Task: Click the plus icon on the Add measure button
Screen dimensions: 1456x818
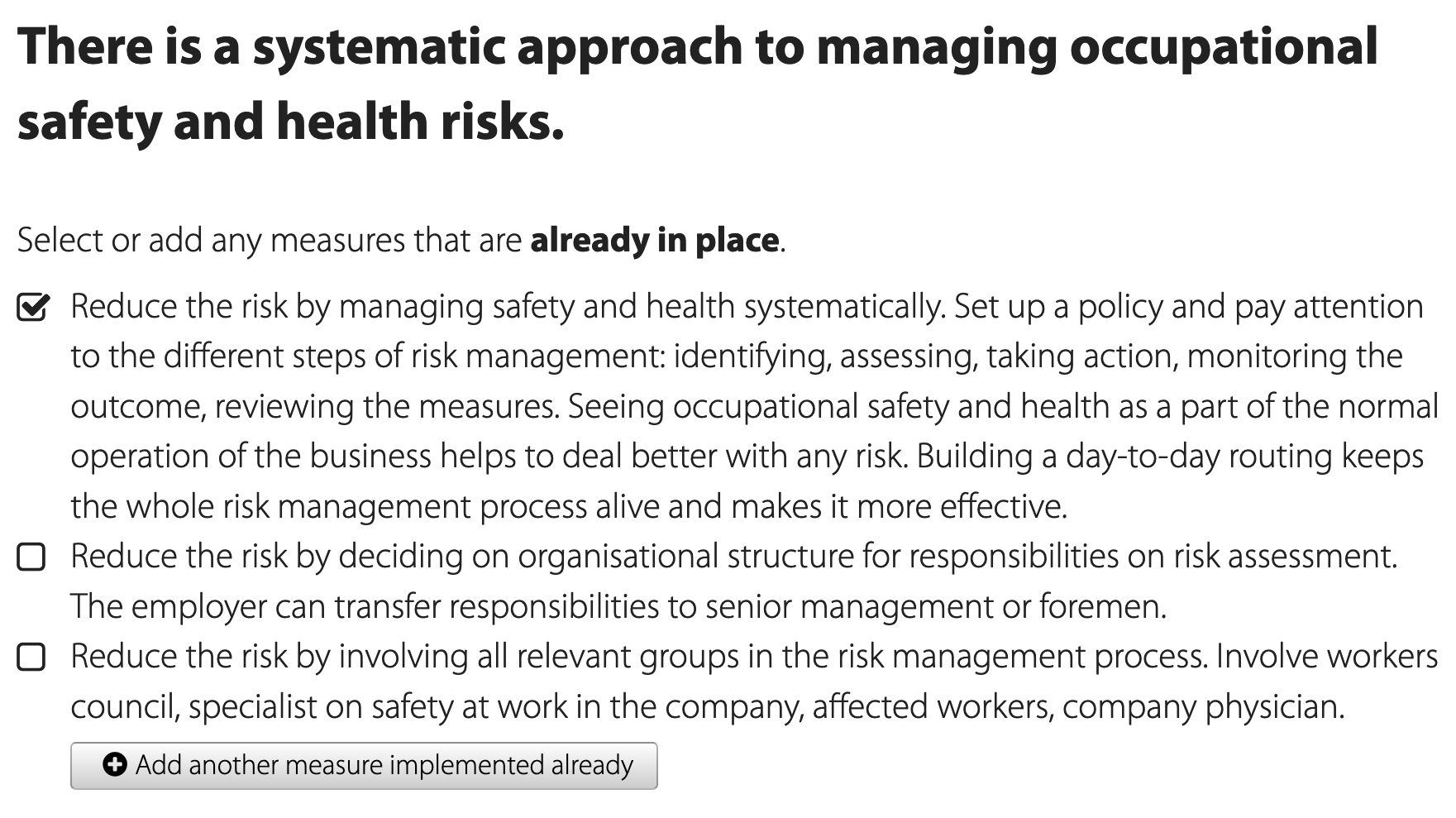Action: 114,765
